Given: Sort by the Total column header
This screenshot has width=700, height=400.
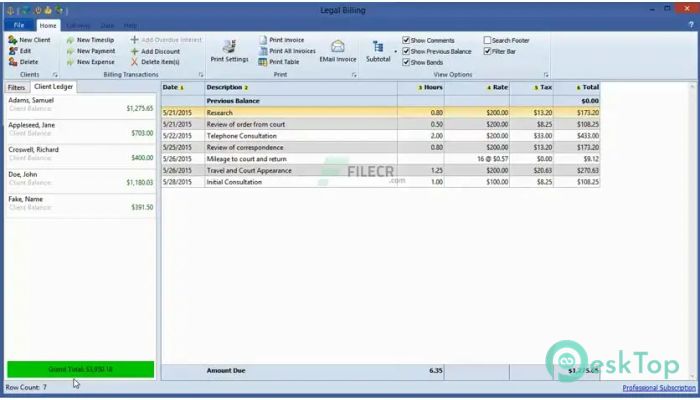Looking at the screenshot, I should pyautogui.click(x=577, y=88).
